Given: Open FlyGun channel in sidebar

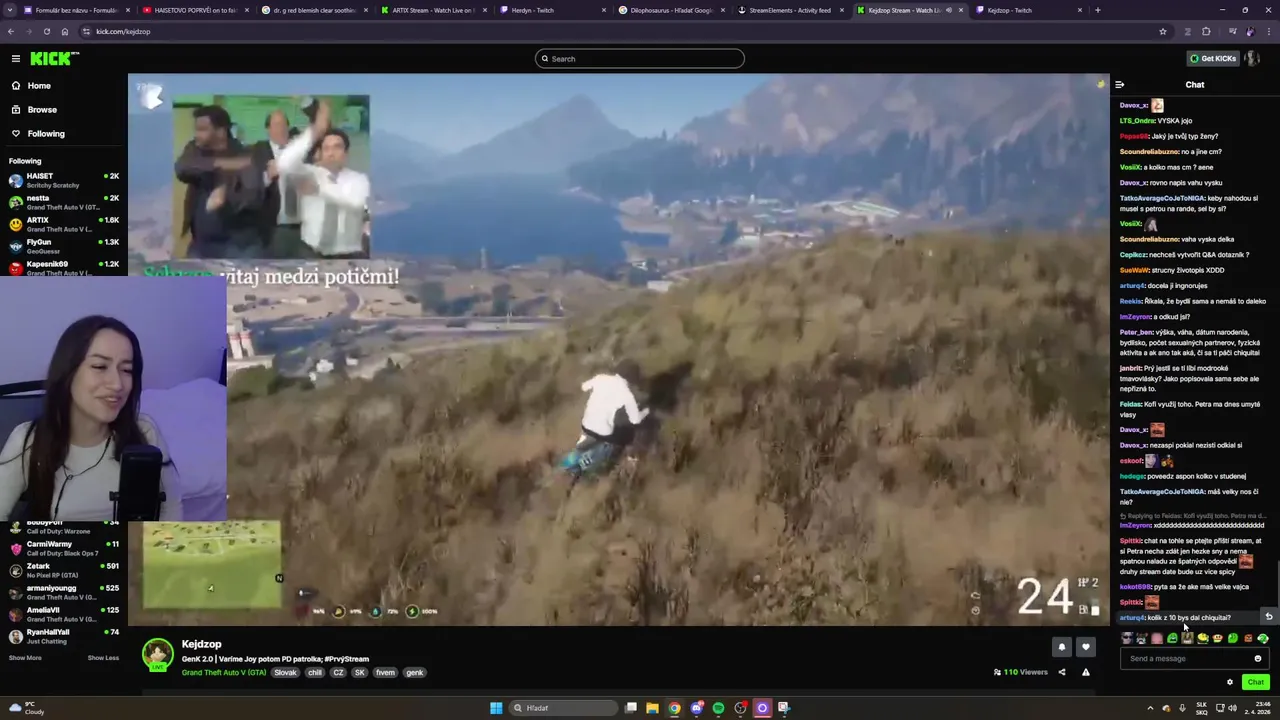Looking at the screenshot, I should coord(63,246).
